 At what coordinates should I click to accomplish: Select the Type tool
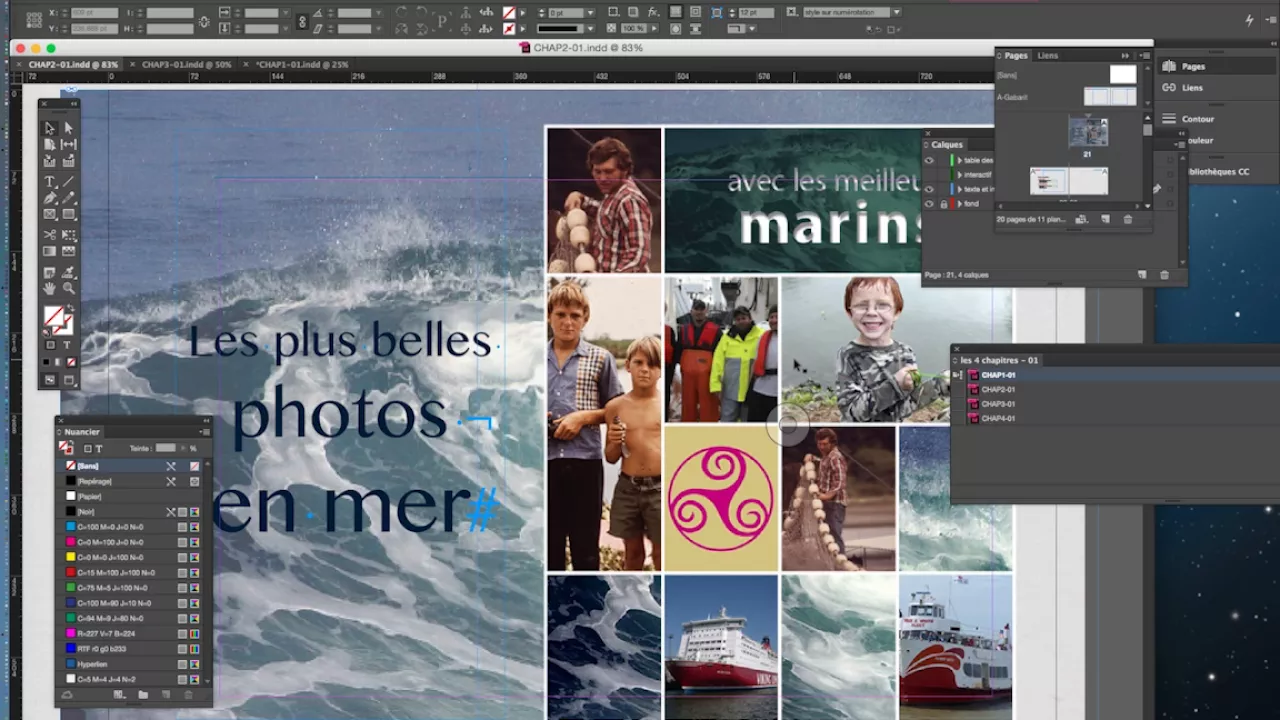tap(49, 182)
